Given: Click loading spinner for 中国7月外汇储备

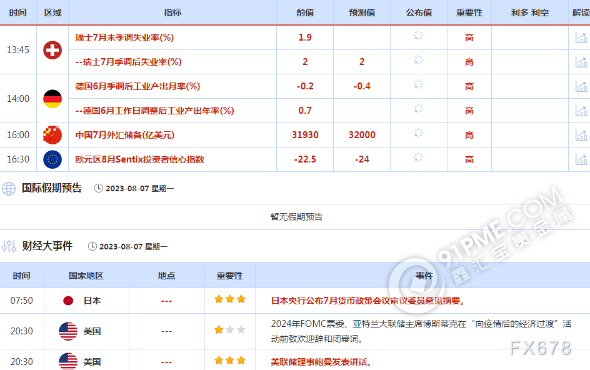Looking at the screenshot, I should click(x=418, y=133).
